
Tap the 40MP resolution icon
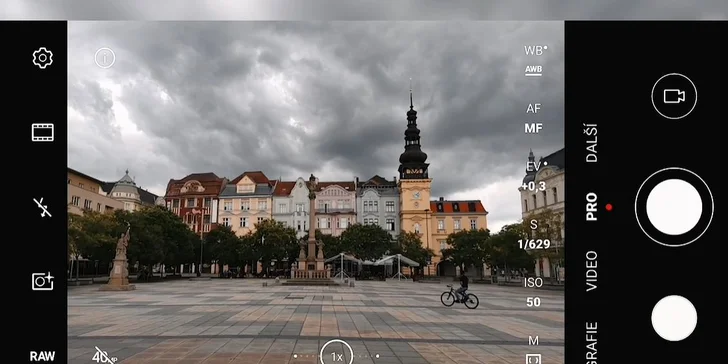point(104,356)
